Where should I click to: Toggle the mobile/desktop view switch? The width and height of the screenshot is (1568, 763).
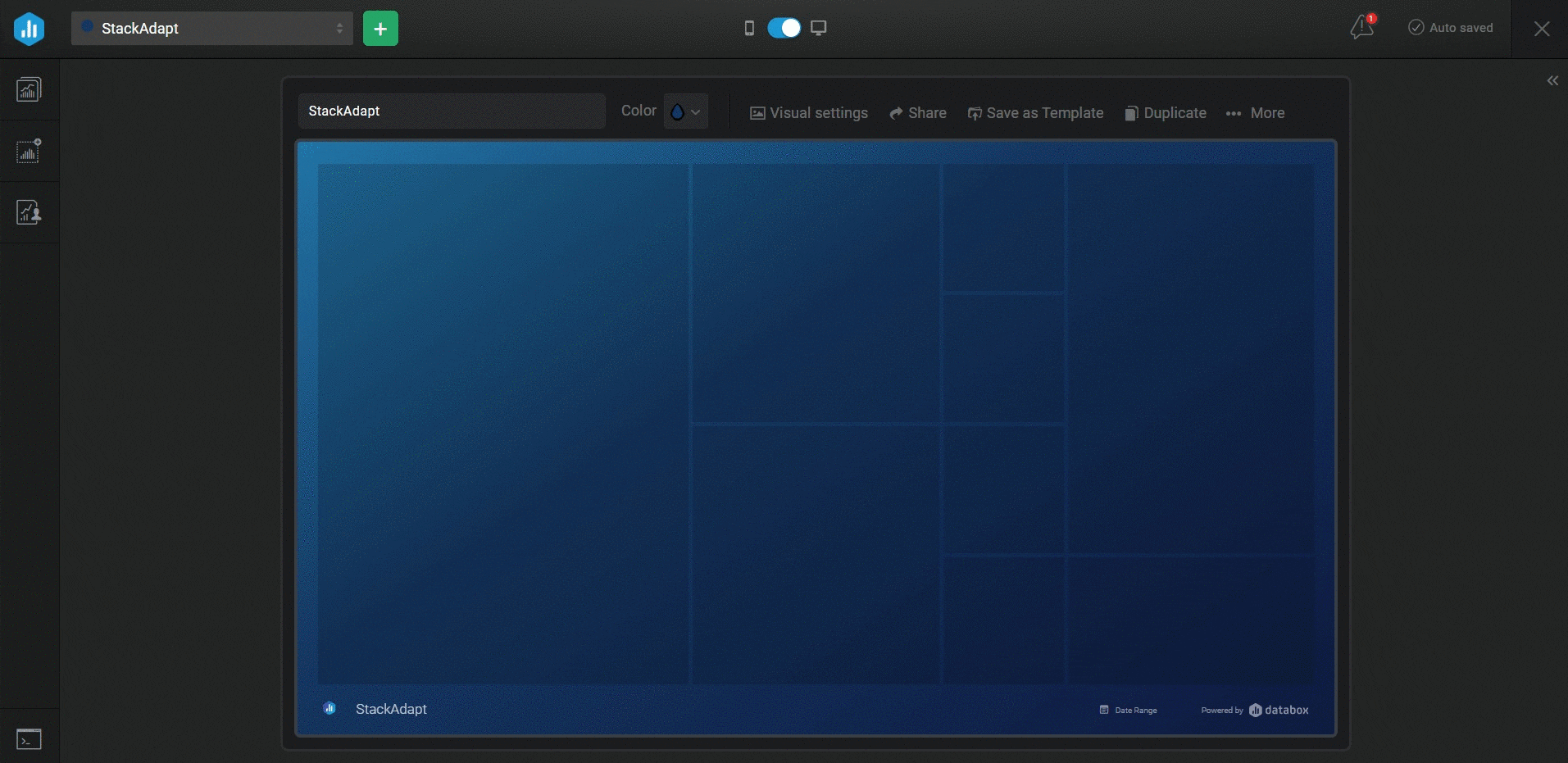click(x=784, y=29)
